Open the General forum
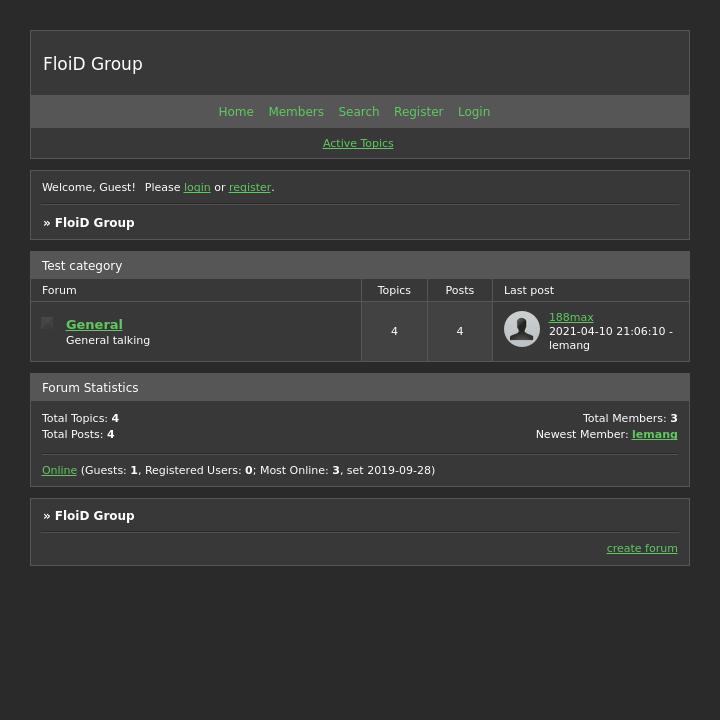720x720 pixels. 94,325
